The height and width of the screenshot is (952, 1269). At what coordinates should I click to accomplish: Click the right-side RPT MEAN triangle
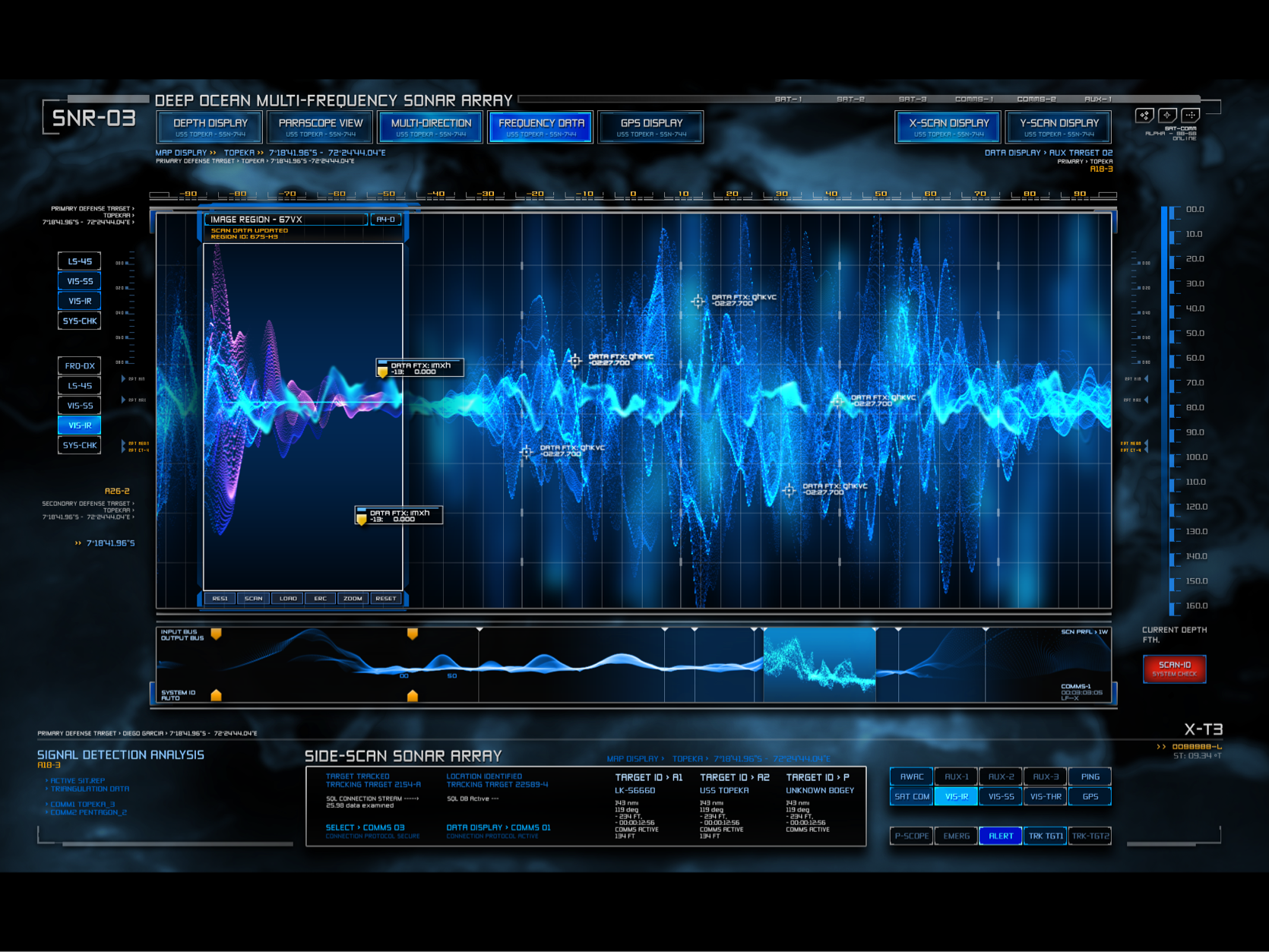click(x=1146, y=443)
